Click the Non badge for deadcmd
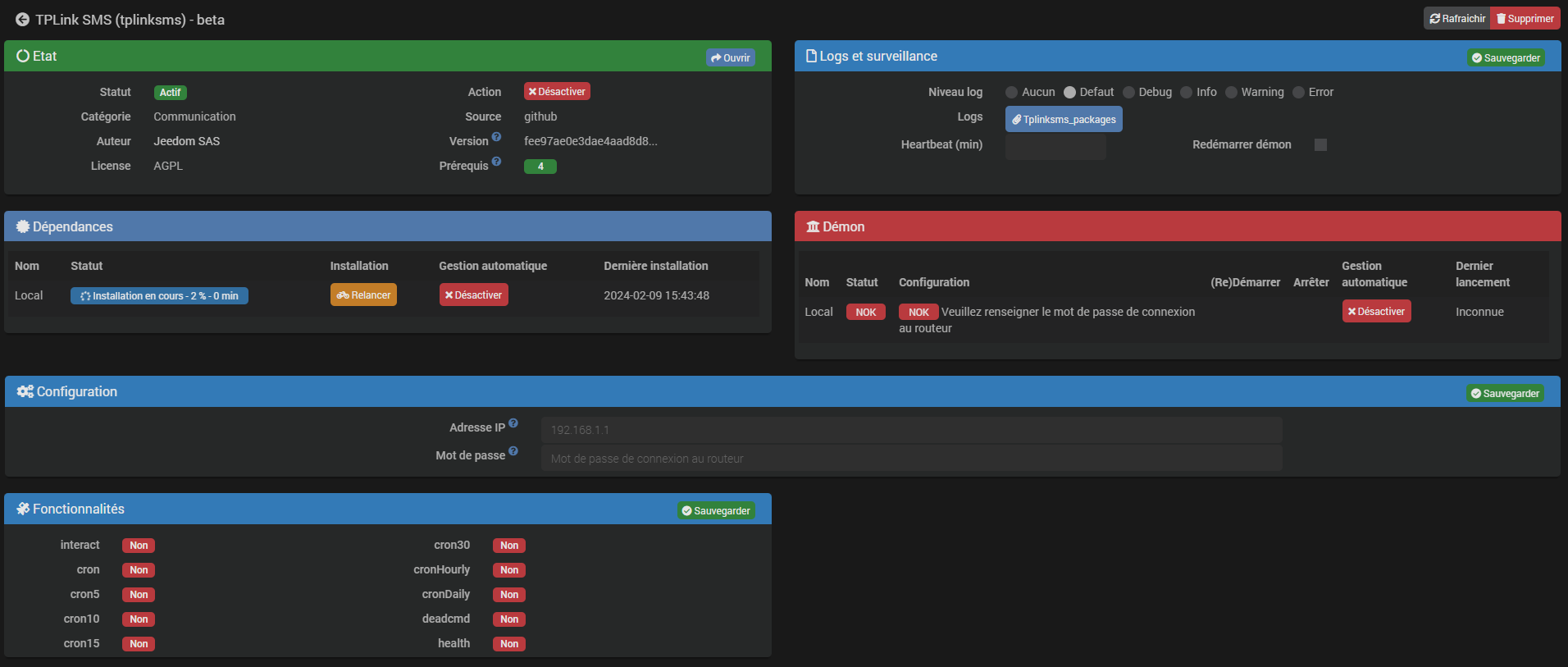This screenshot has height=667, width=1568. point(509,619)
